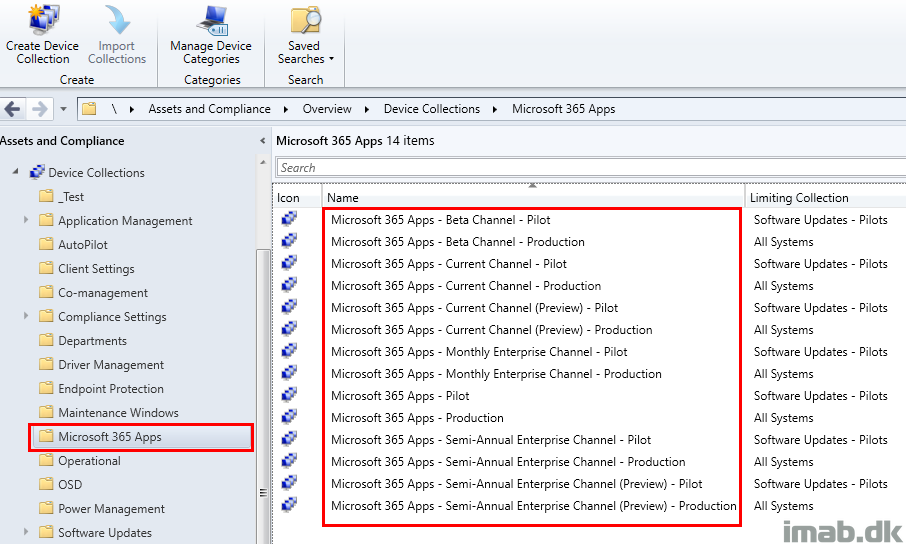Expand the Application Management folder
Screen dimensions: 906x544
tap(26, 220)
